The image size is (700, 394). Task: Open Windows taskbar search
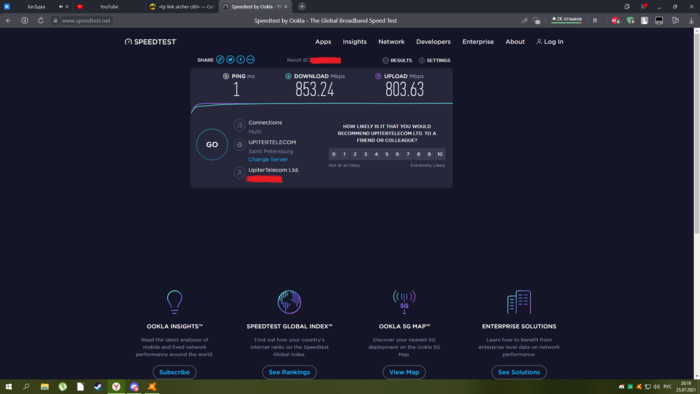coord(26,387)
